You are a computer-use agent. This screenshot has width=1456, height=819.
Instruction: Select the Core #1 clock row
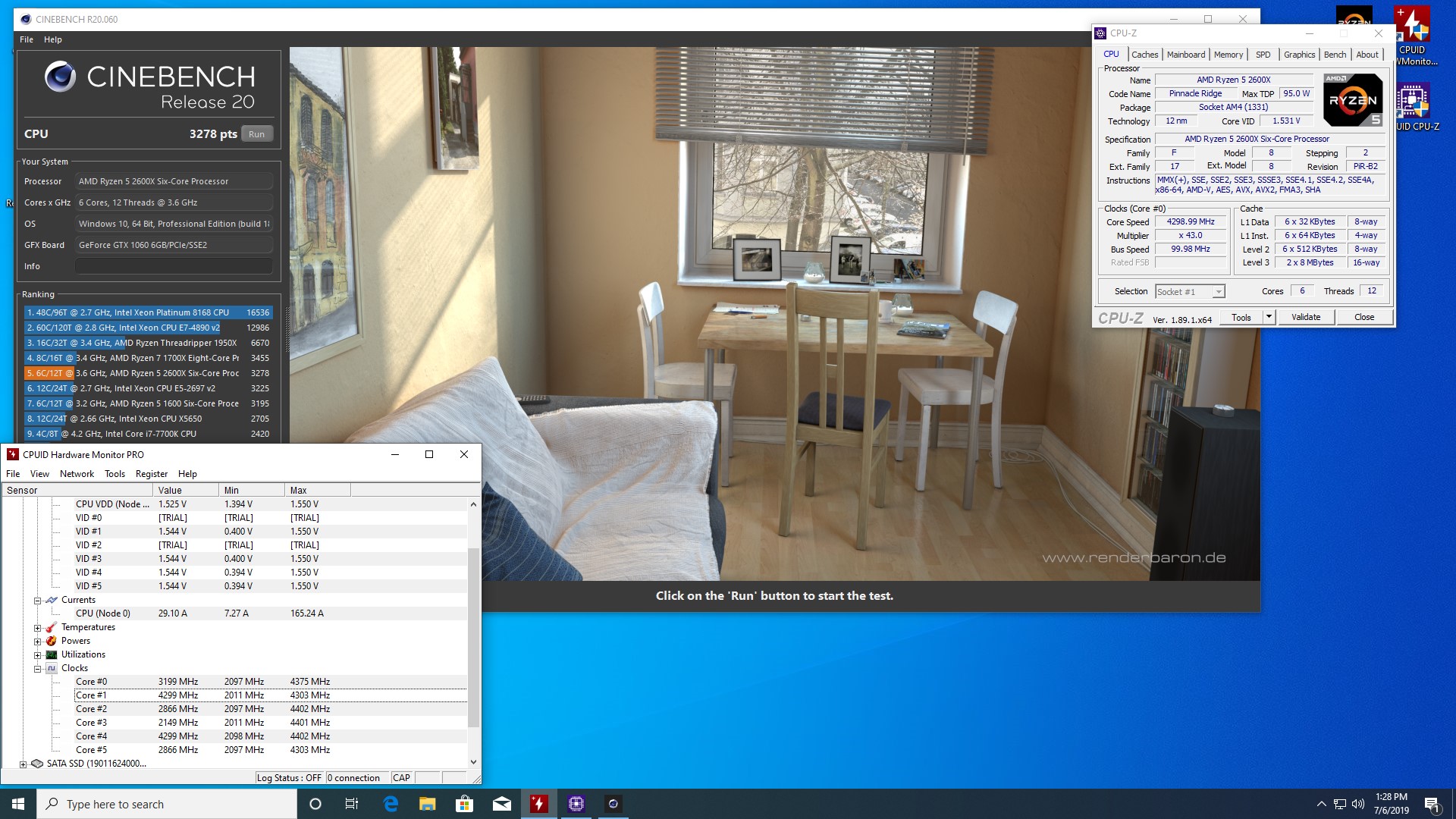pyautogui.click(x=271, y=695)
